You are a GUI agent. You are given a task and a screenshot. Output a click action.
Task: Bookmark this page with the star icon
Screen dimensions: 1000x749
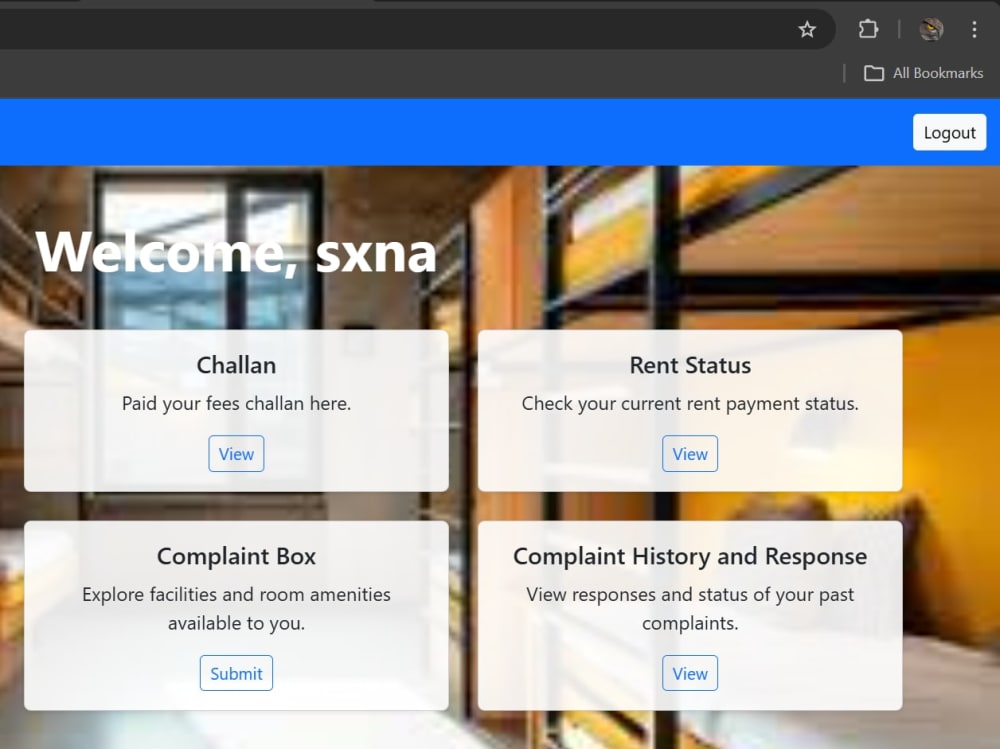tap(807, 29)
